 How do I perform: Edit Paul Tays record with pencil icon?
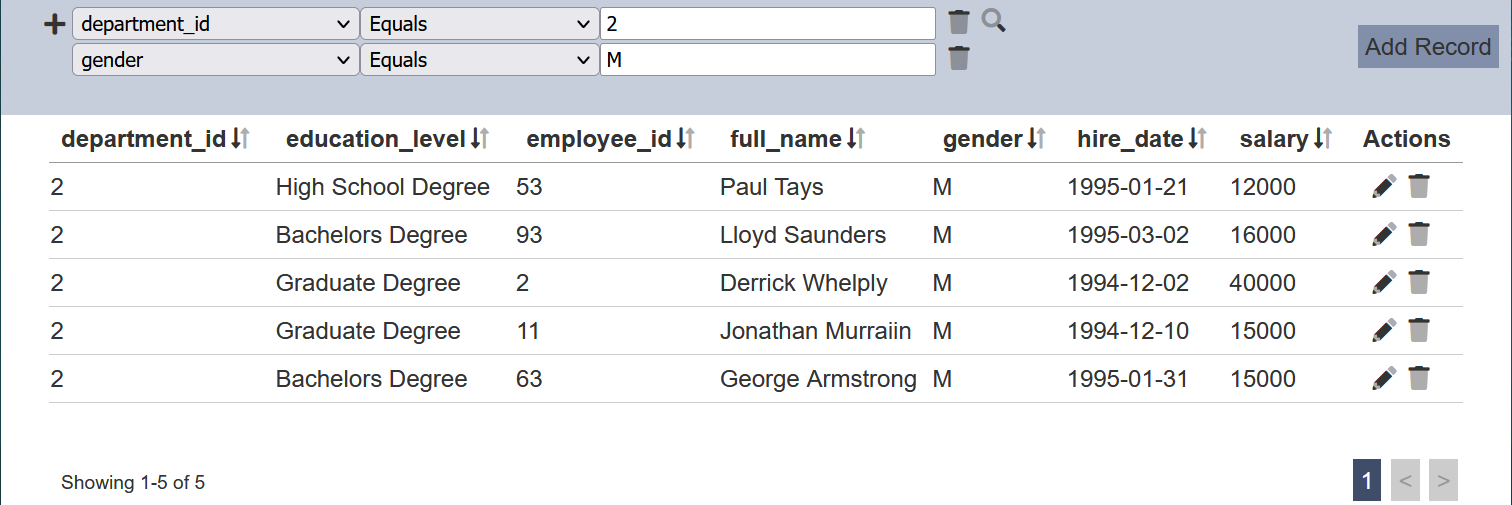pos(1384,187)
